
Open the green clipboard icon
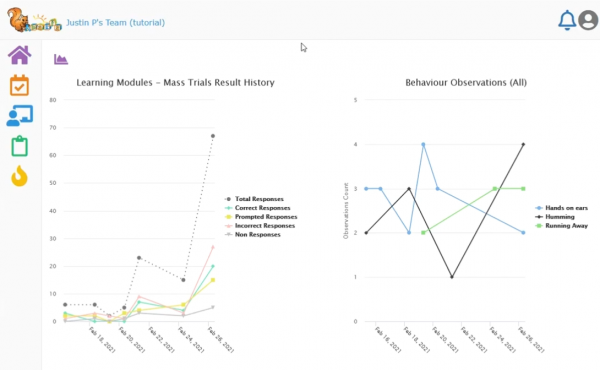(20, 146)
